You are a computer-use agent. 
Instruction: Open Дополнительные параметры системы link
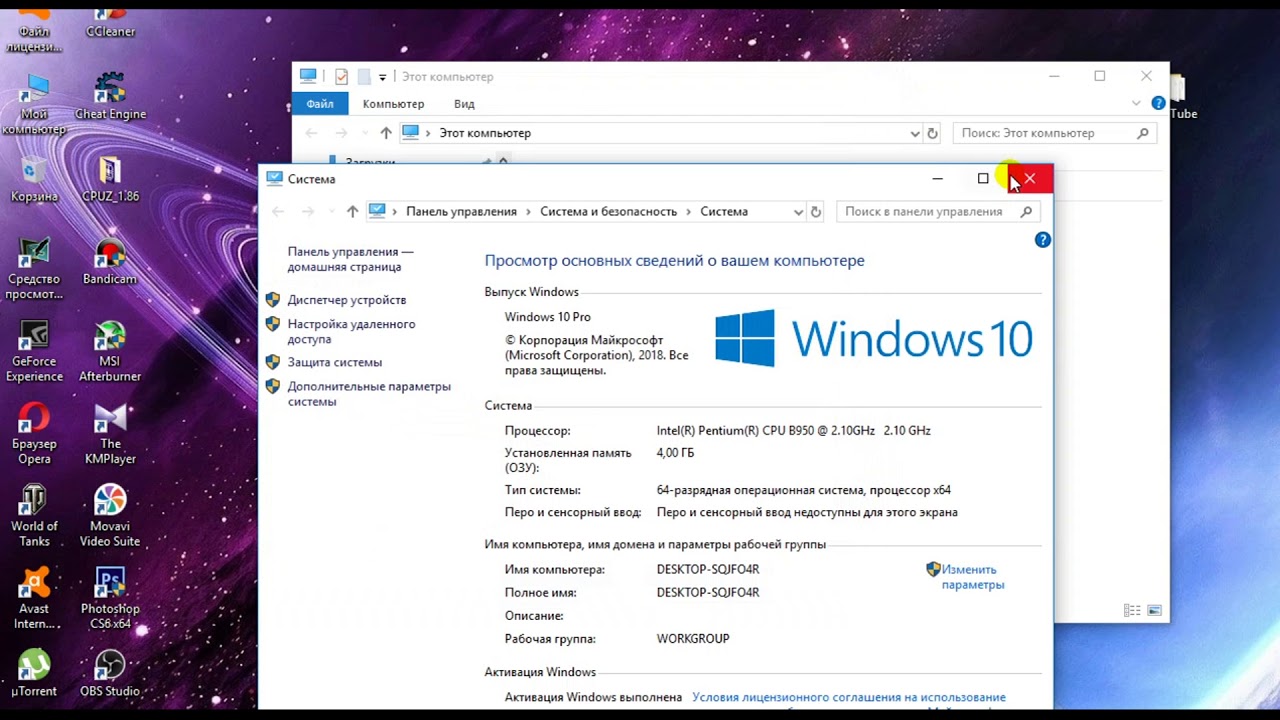369,394
